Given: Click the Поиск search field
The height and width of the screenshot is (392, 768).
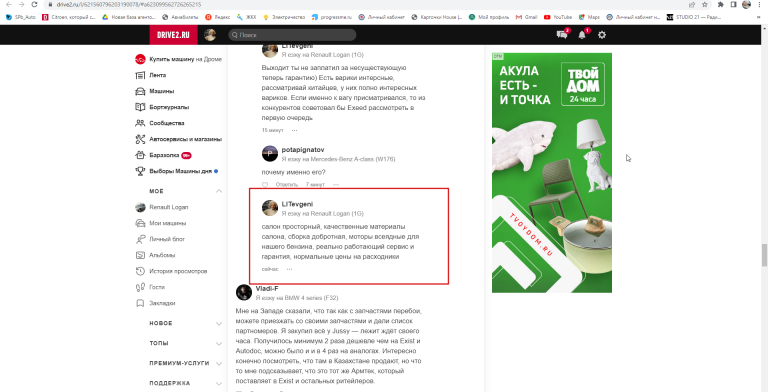Looking at the screenshot, I should tap(292, 35).
